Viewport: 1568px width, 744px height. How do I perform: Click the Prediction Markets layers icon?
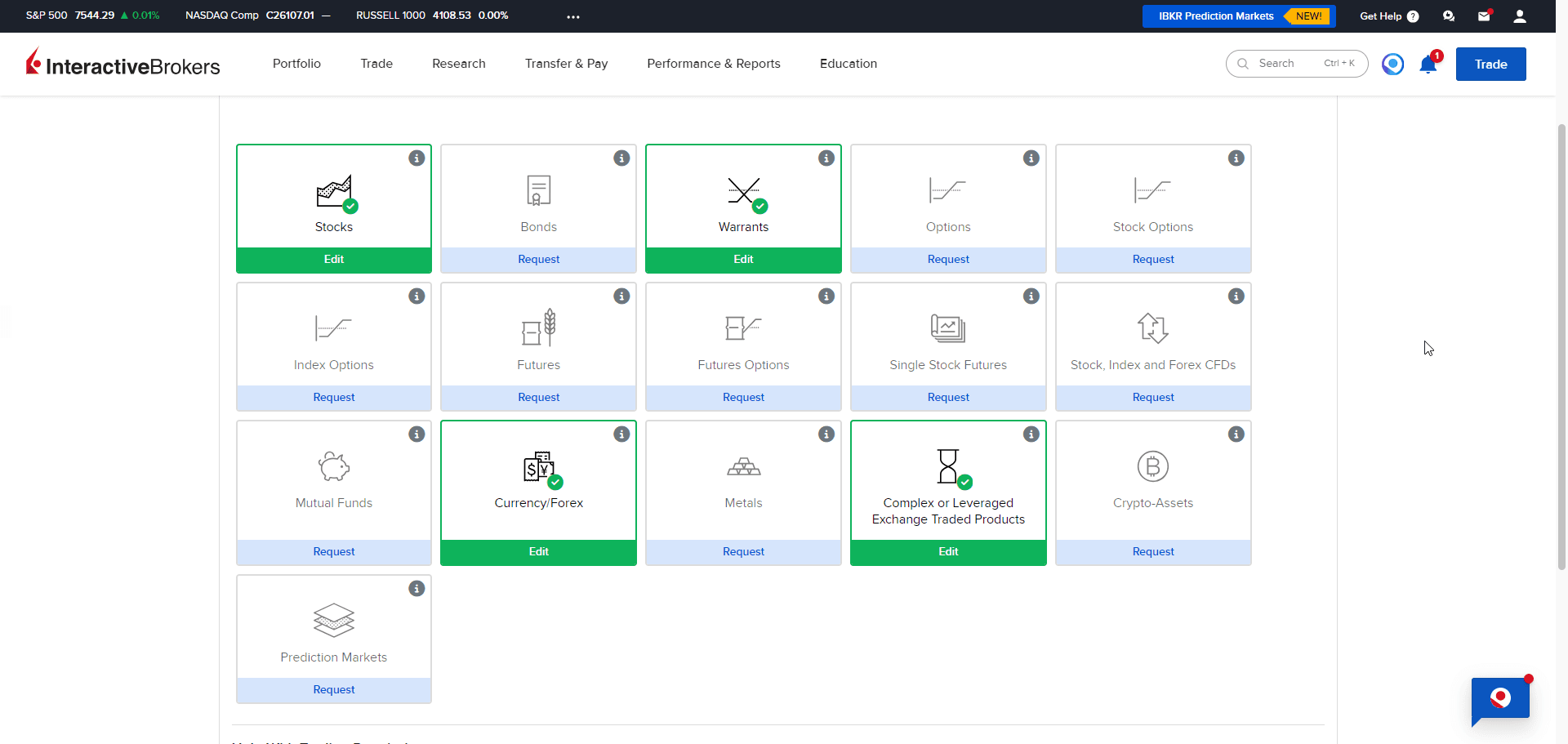pyautogui.click(x=334, y=621)
